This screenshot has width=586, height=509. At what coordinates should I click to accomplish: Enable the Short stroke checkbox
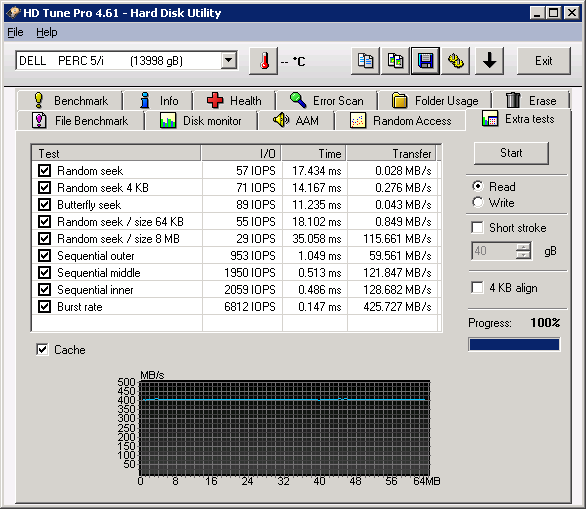coord(477,227)
